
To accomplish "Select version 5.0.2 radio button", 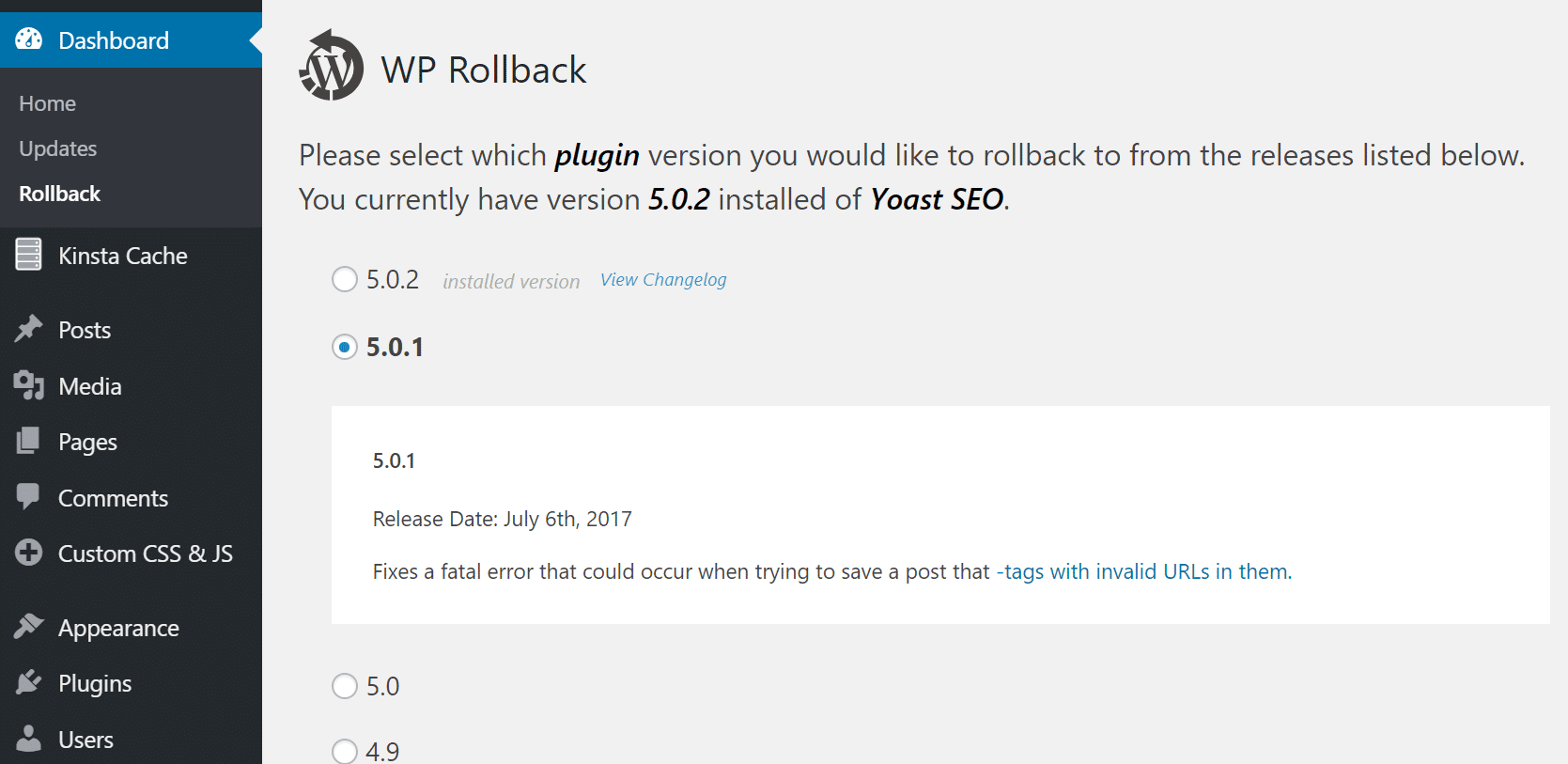I will coord(344,279).
